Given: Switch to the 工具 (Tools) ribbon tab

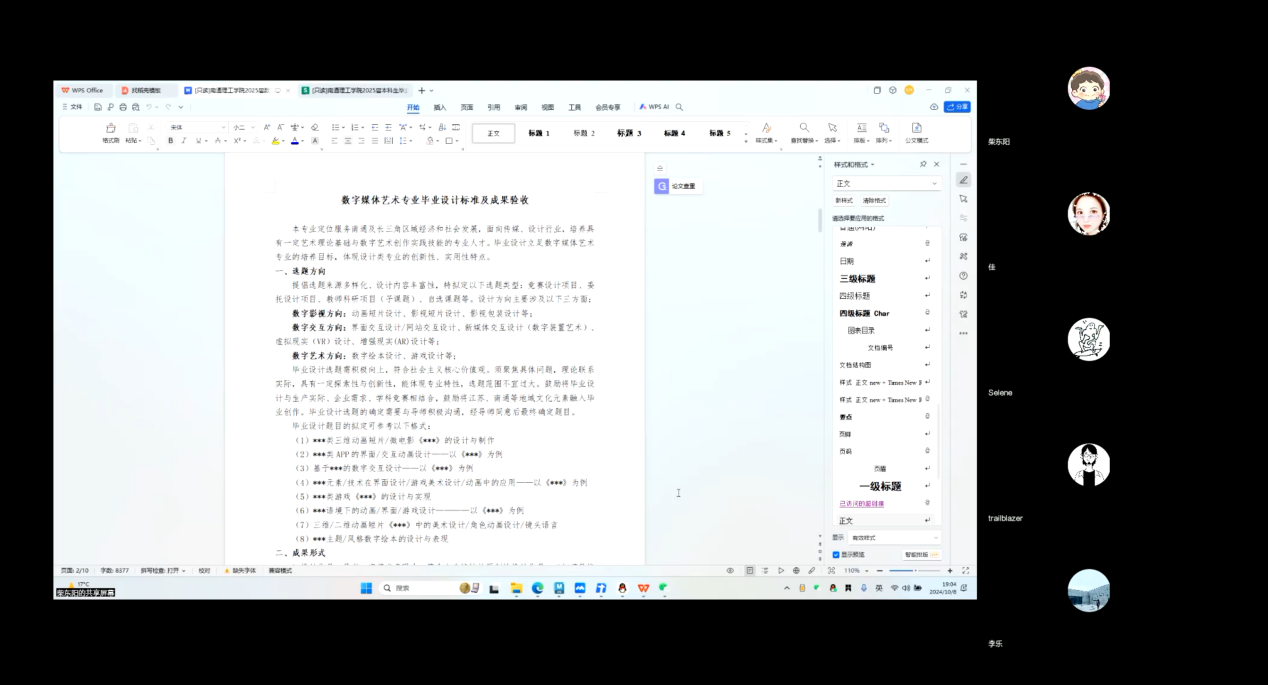Looking at the screenshot, I should (575, 107).
